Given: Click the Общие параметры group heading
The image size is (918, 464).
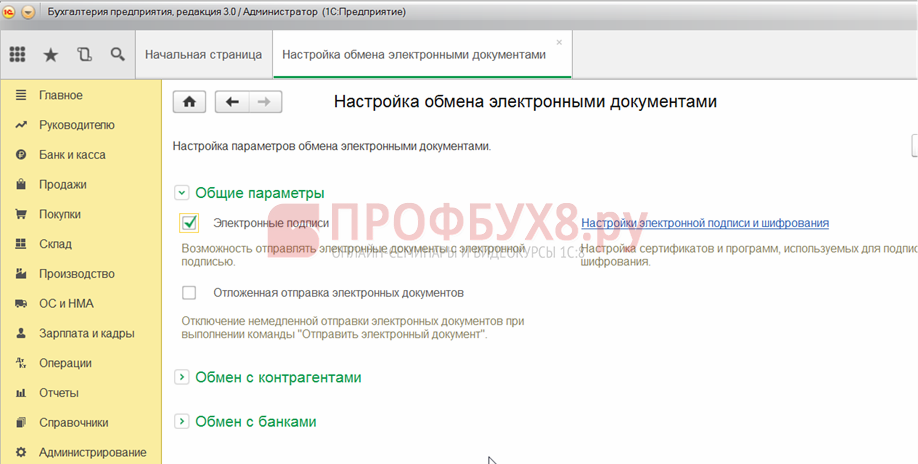Looking at the screenshot, I should 260,193.
